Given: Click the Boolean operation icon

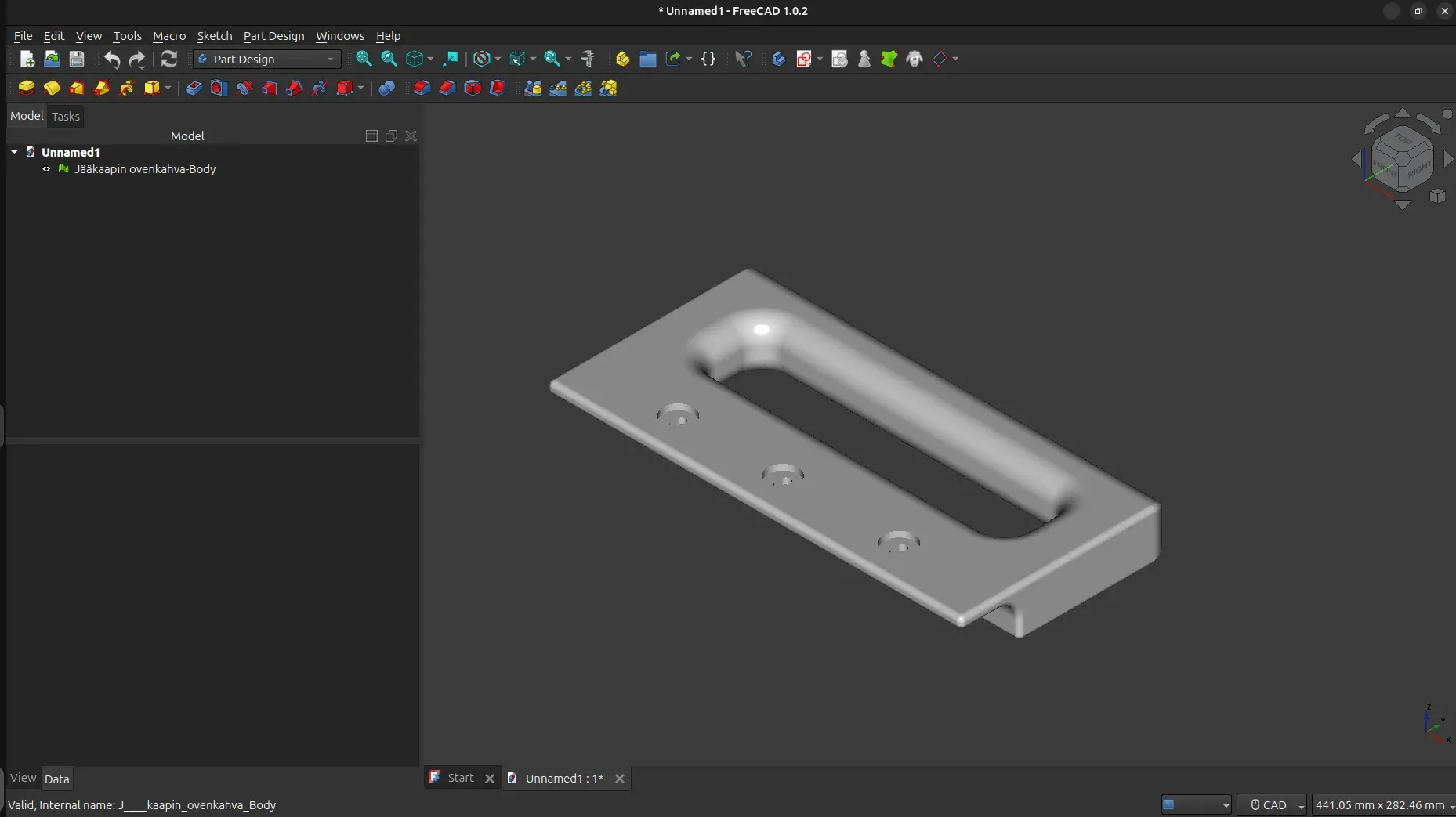Looking at the screenshot, I should 386,88.
